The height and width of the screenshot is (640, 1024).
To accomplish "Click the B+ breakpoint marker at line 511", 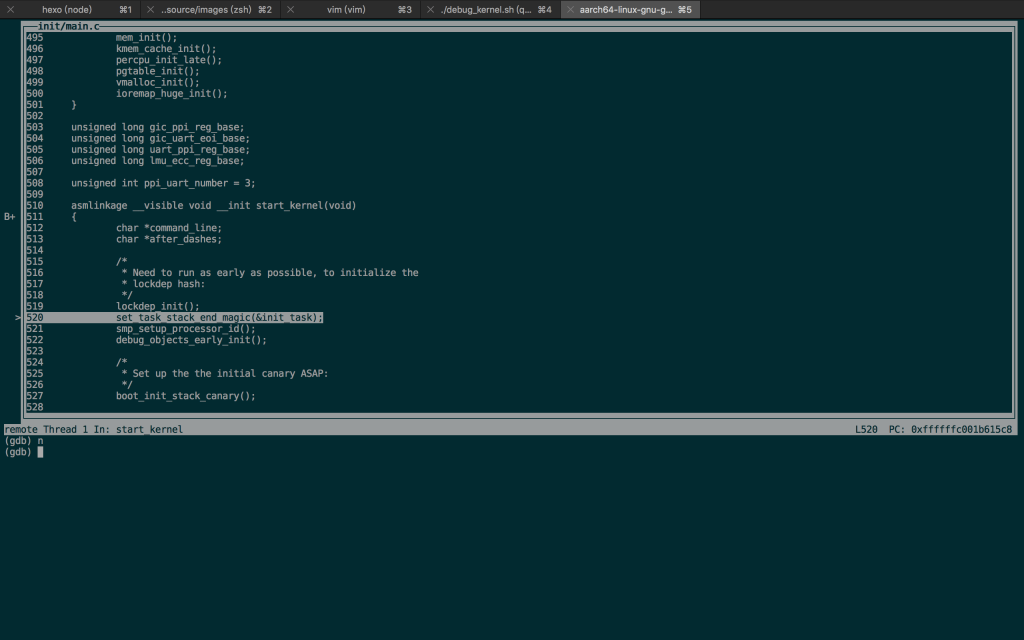I will (x=10, y=217).
